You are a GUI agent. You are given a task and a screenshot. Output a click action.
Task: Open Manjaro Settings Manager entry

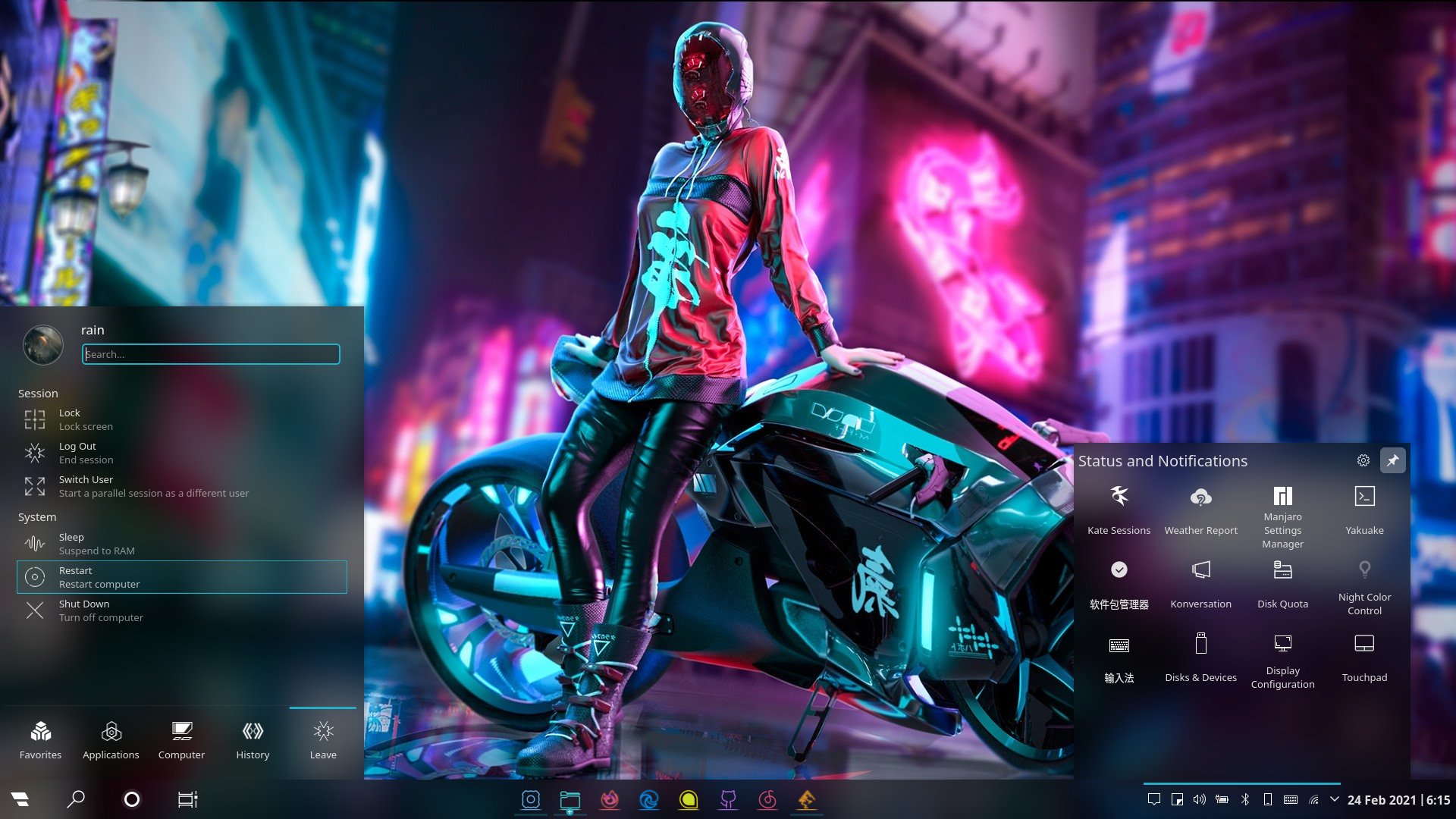click(1283, 517)
